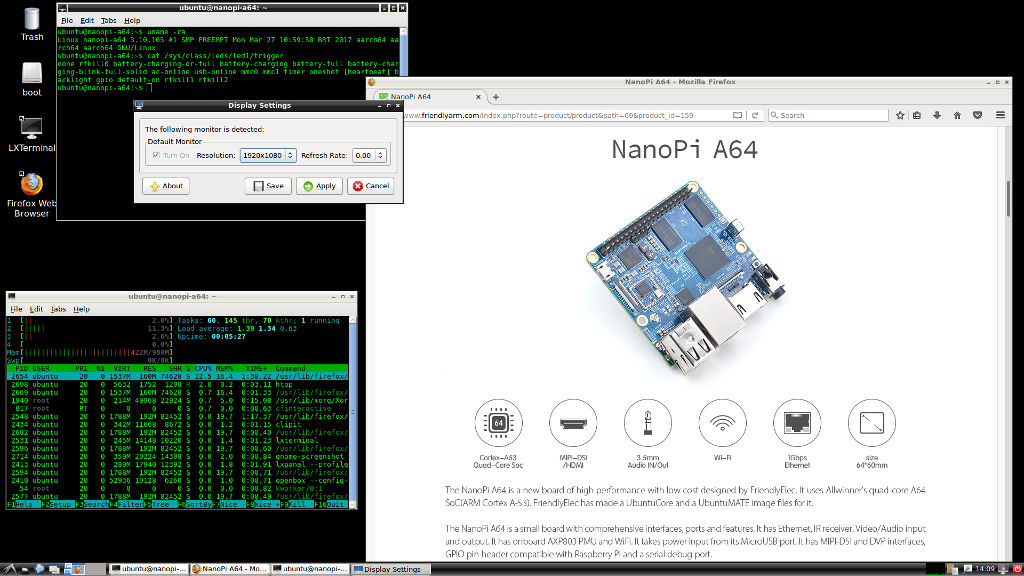The height and width of the screenshot is (576, 1024).
Task: Open the Firefox downloads arrow icon
Action: pyautogui.click(x=936, y=115)
